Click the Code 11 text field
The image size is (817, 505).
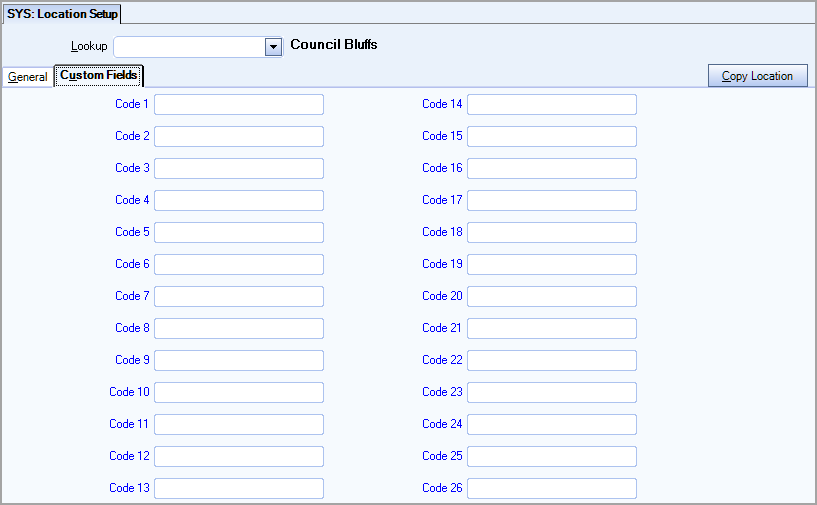pyautogui.click(x=239, y=424)
